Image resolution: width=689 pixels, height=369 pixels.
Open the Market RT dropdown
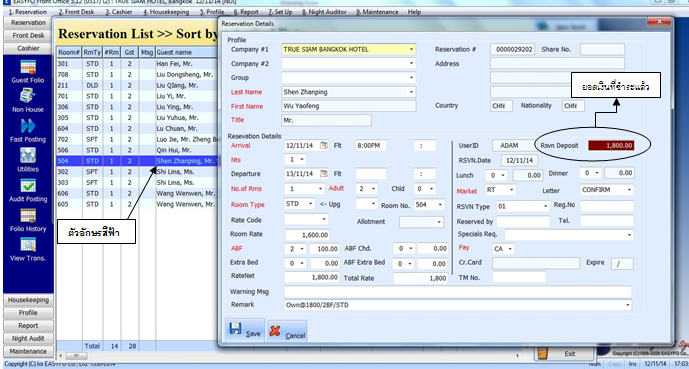tap(512, 190)
